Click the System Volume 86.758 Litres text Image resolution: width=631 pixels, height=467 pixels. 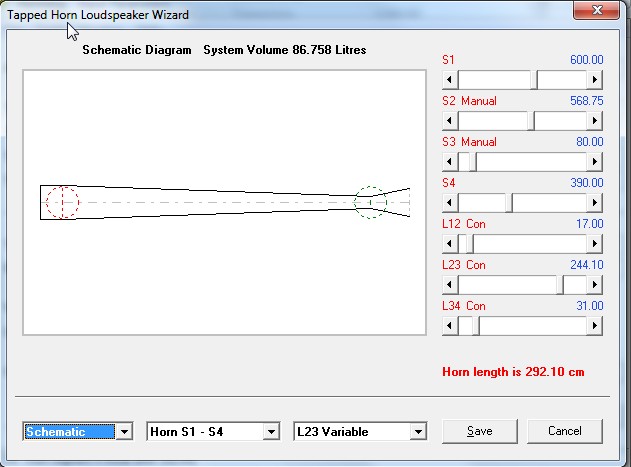[x=285, y=50]
